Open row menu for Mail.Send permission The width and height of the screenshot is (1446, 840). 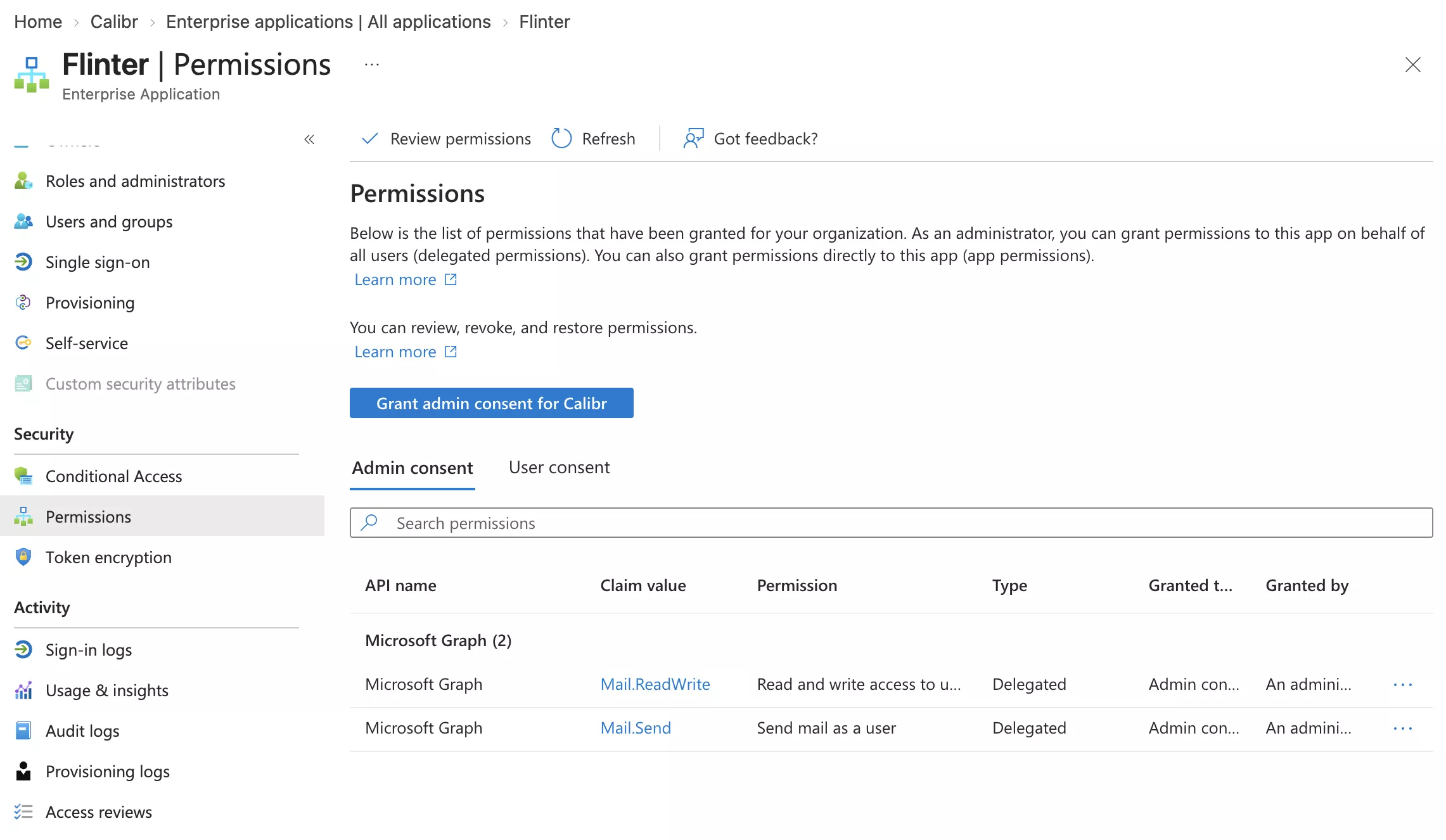tap(1403, 729)
